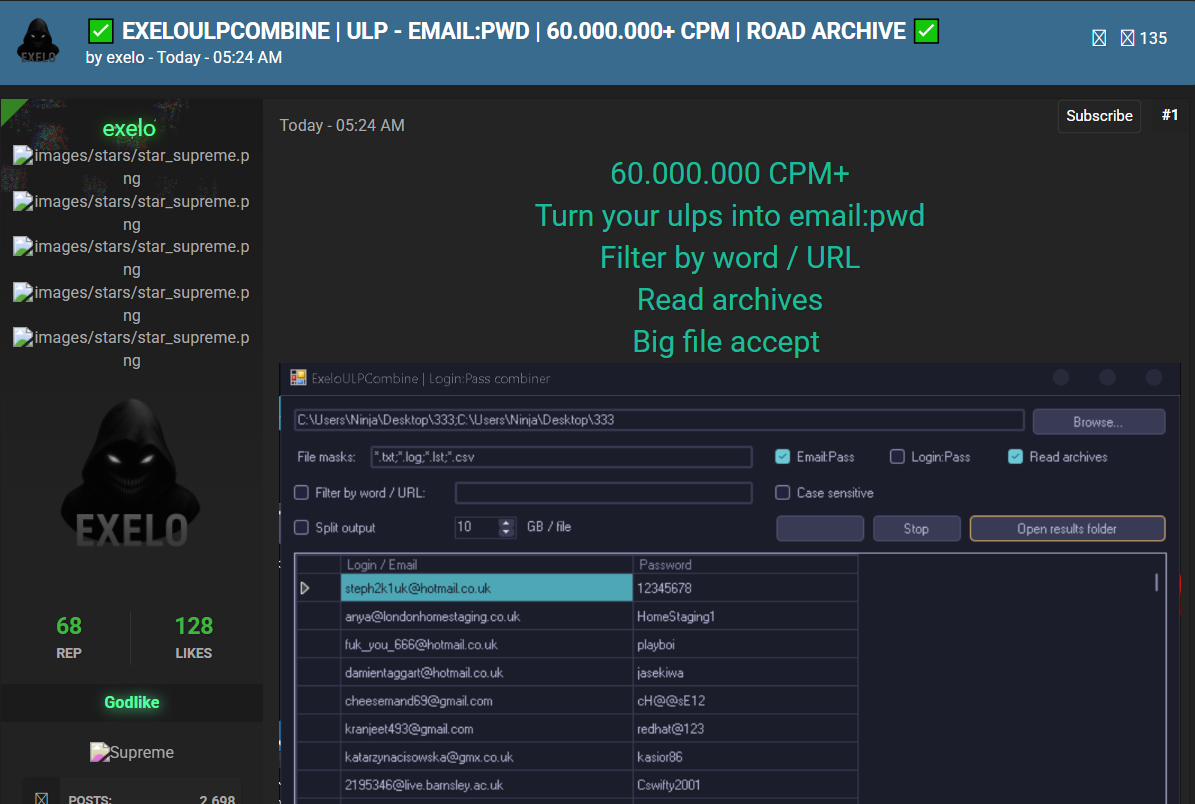Click the #1 post permalink
This screenshot has height=804, width=1195.
1170,116
